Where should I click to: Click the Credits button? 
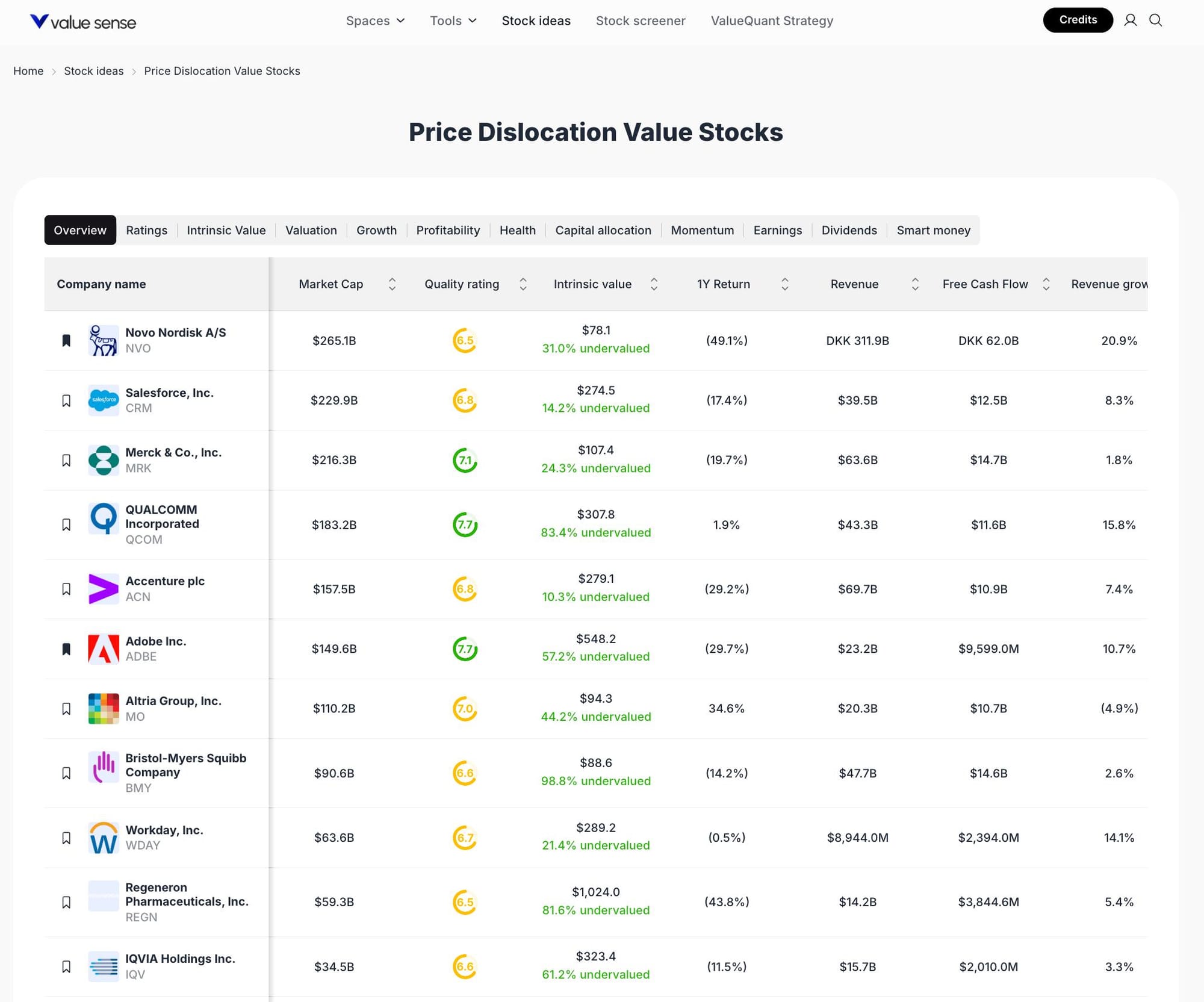coord(1078,20)
